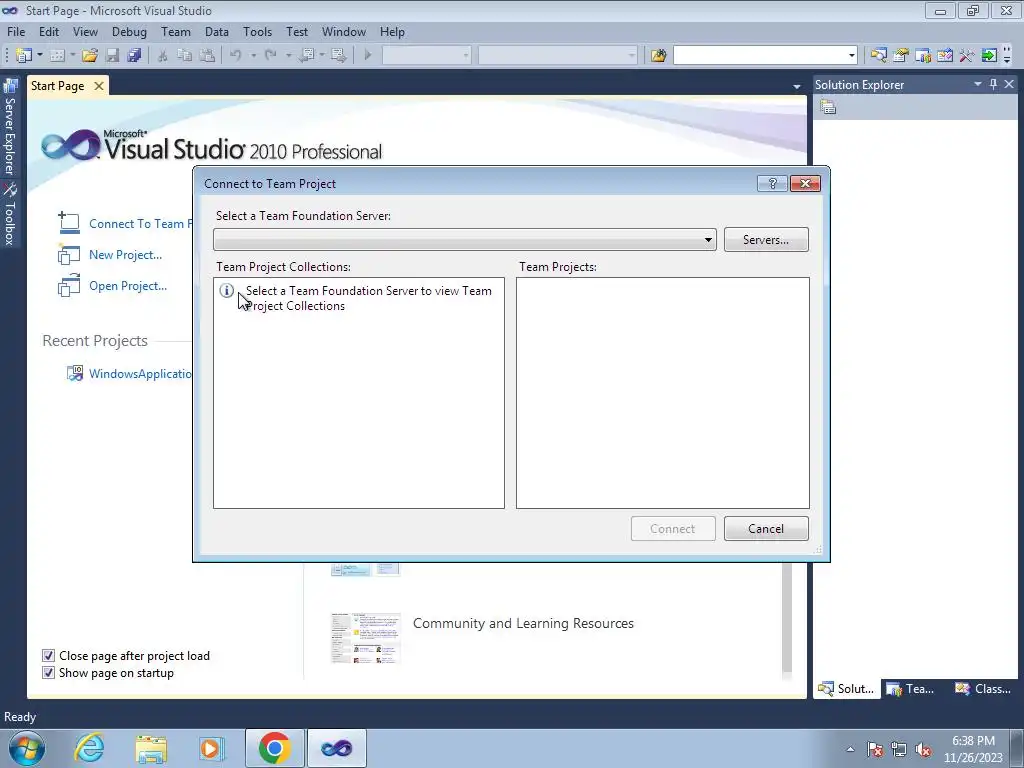The height and width of the screenshot is (768, 1024).
Task: Toggle Close page after project load checkbox
Action: click(48, 656)
